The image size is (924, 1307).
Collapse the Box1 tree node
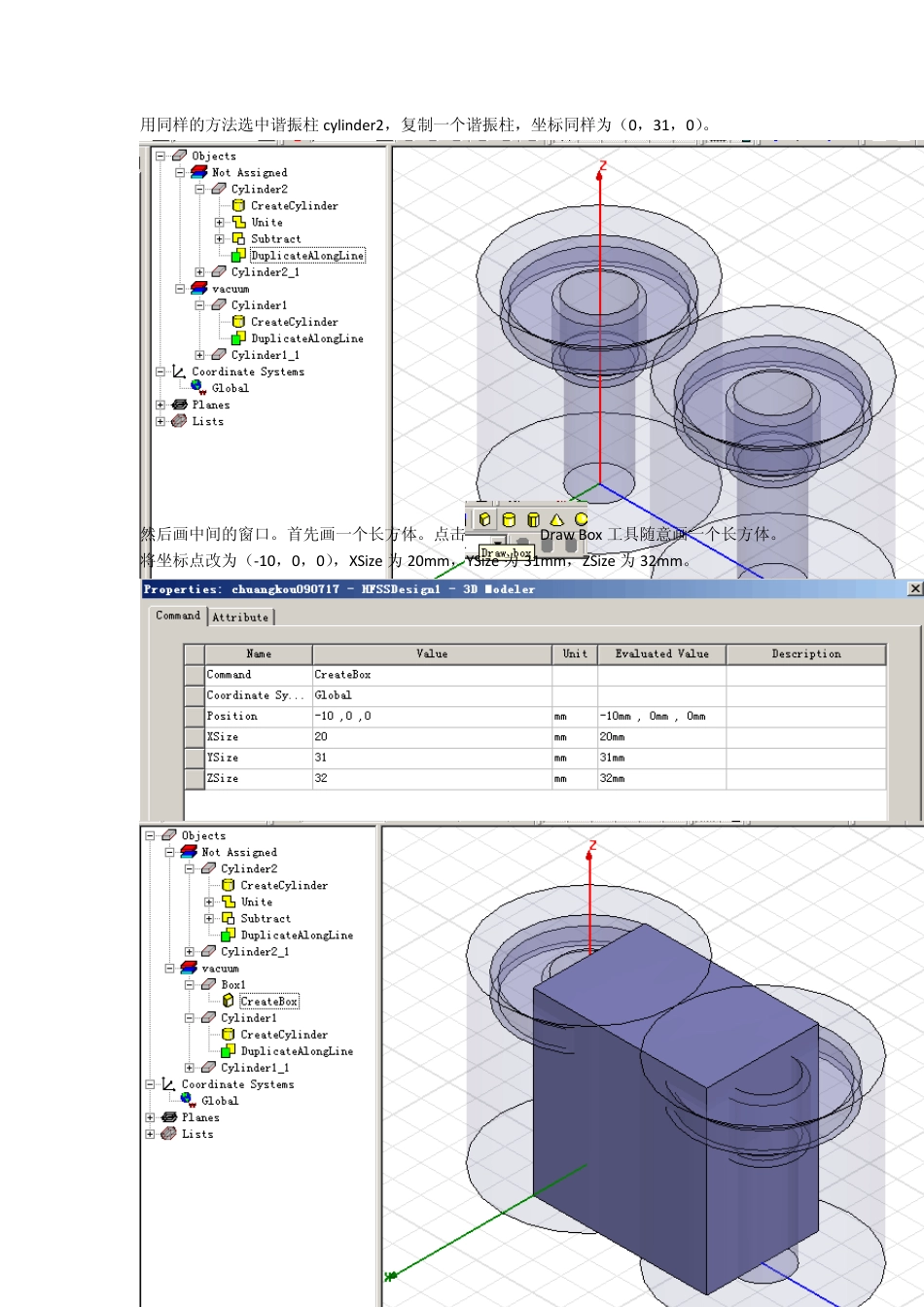(x=190, y=984)
